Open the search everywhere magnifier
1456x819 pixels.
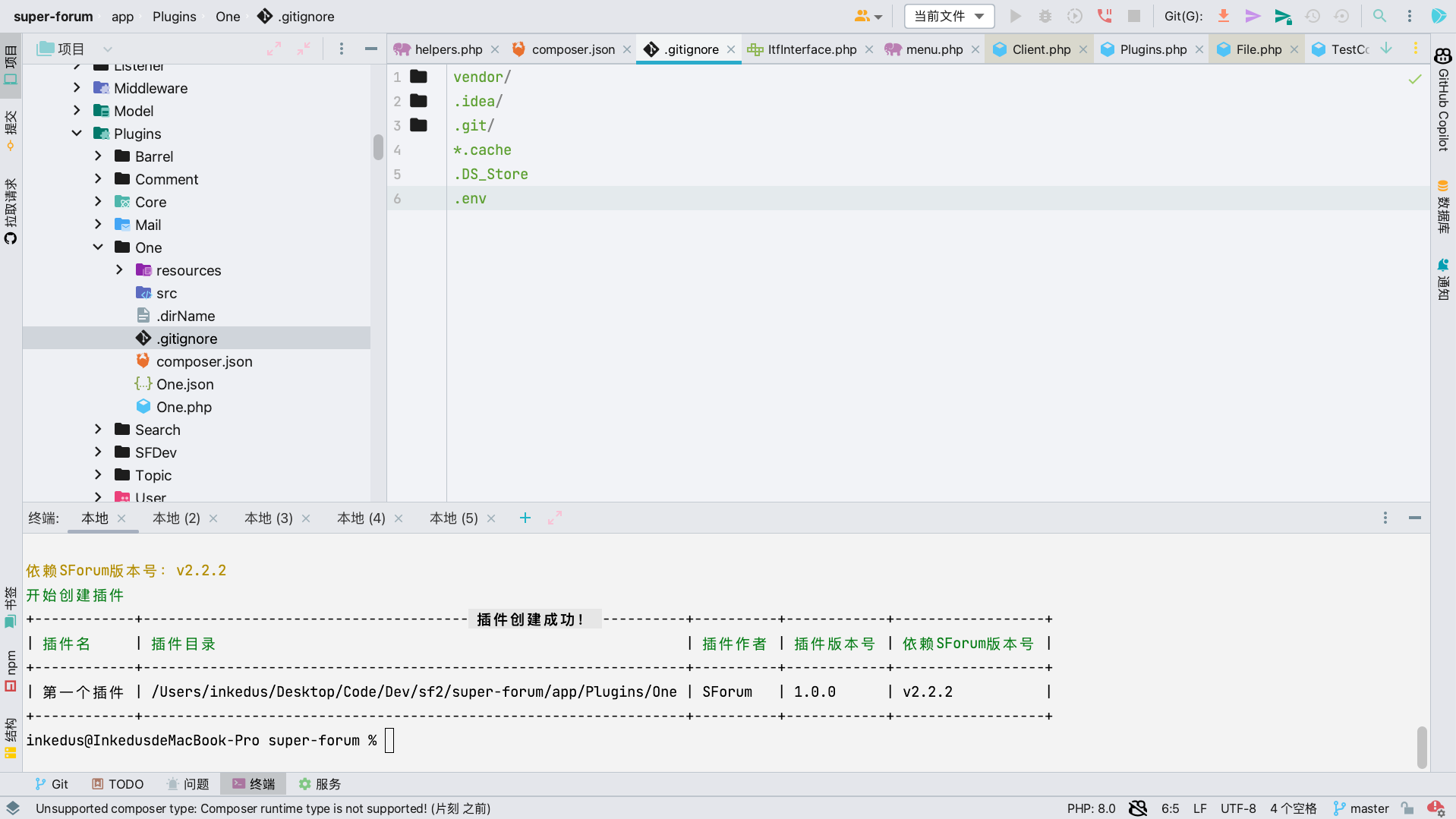tap(1379, 16)
